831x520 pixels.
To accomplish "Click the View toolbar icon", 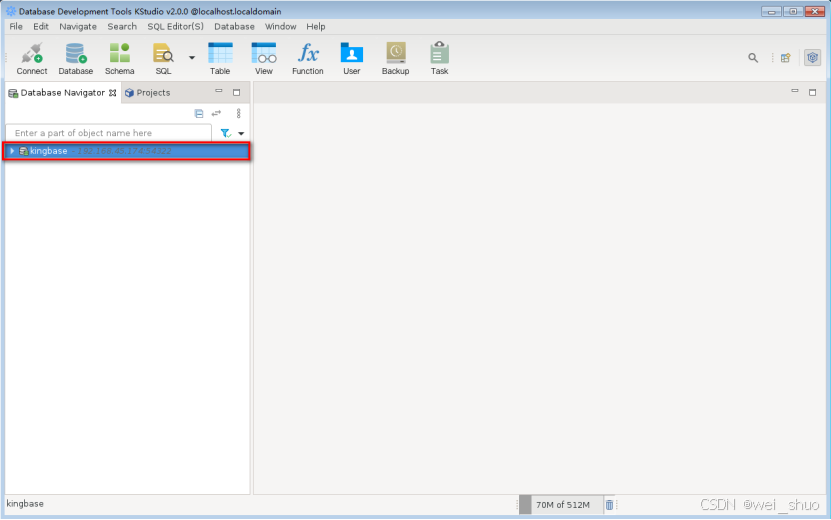I will (x=264, y=58).
